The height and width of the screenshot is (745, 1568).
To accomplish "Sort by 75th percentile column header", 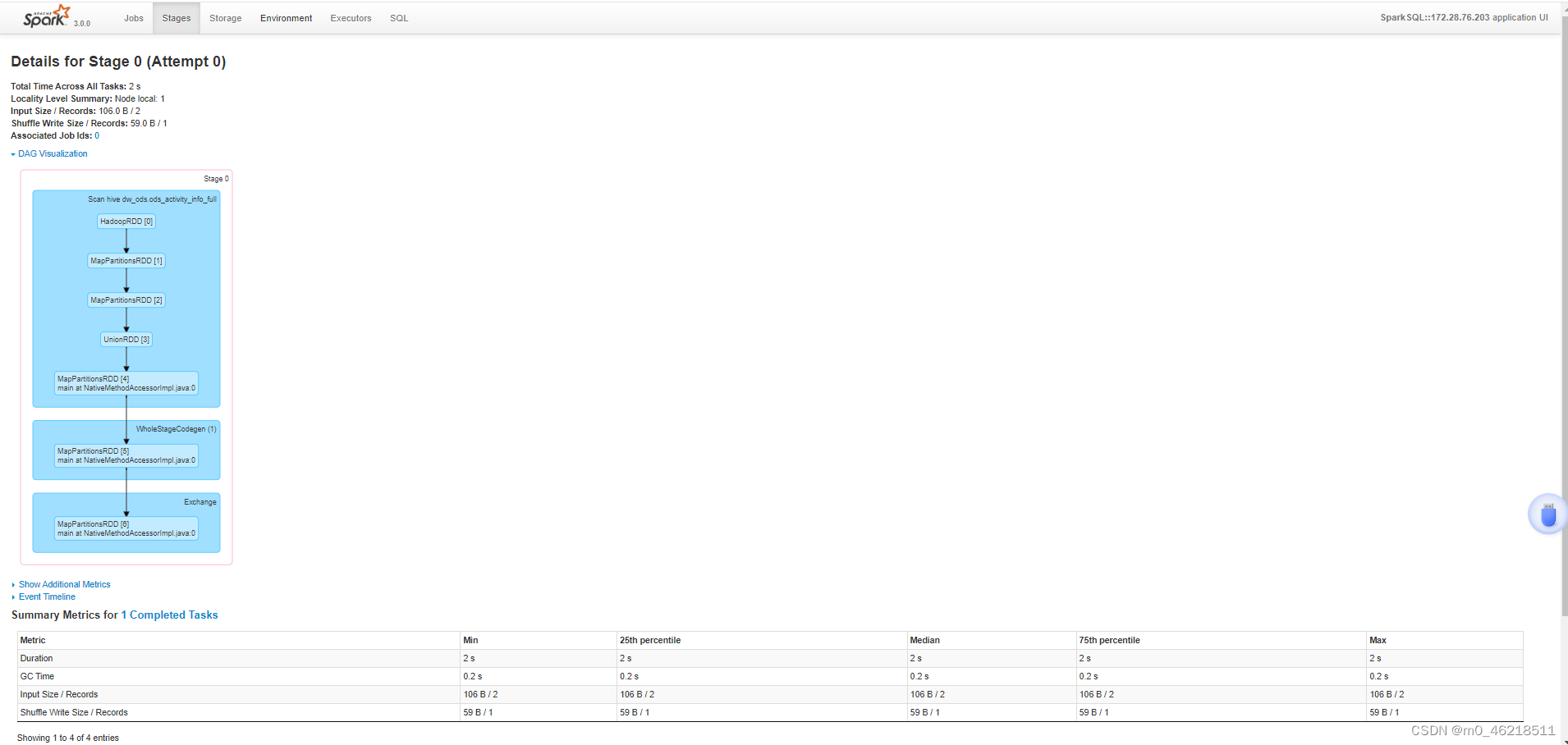I will (x=1222, y=640).
